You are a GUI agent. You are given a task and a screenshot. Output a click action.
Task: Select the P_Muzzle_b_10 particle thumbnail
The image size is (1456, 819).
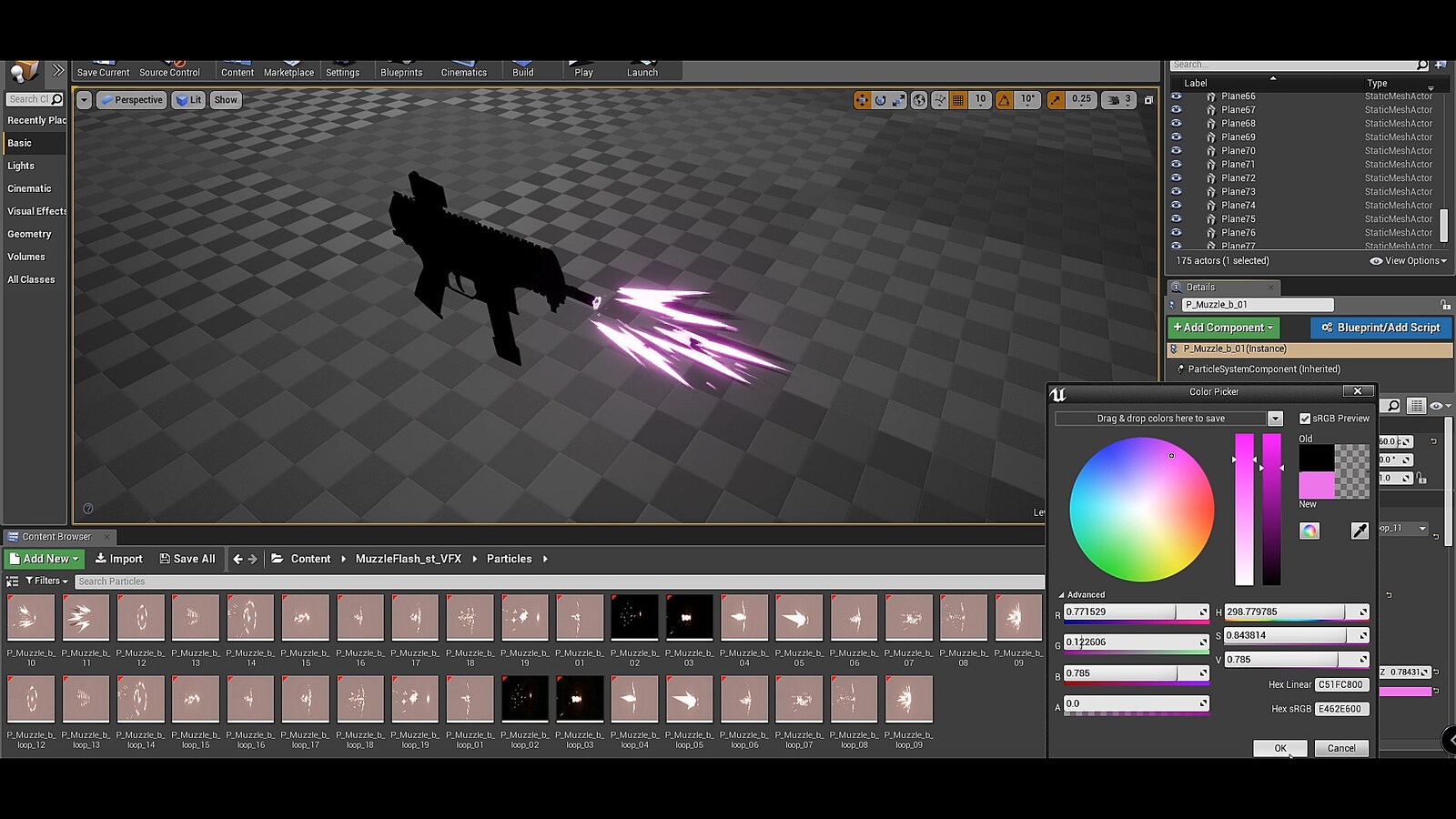tap(30, 617)
